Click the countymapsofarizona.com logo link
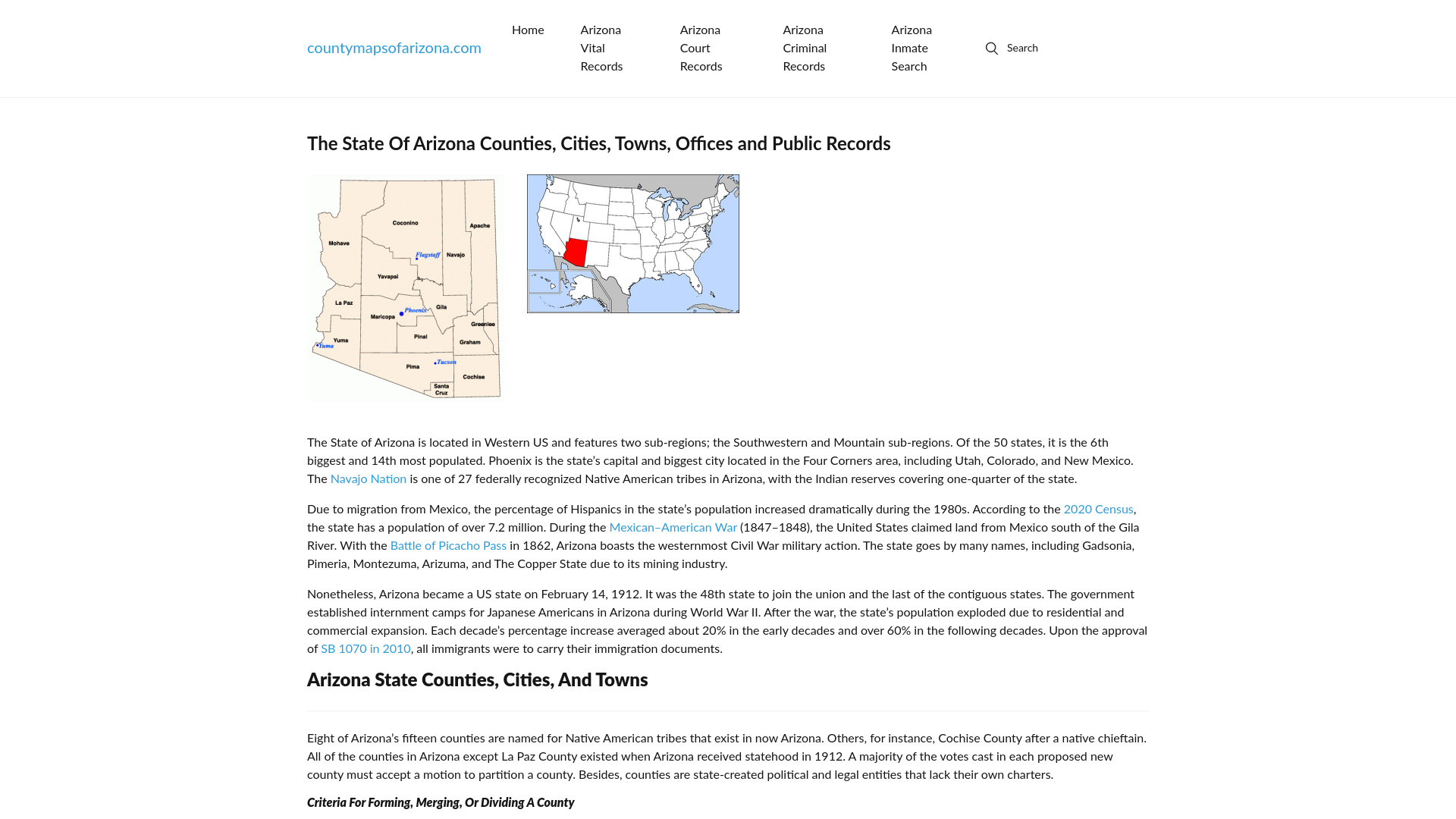 [x=394, y=48]
